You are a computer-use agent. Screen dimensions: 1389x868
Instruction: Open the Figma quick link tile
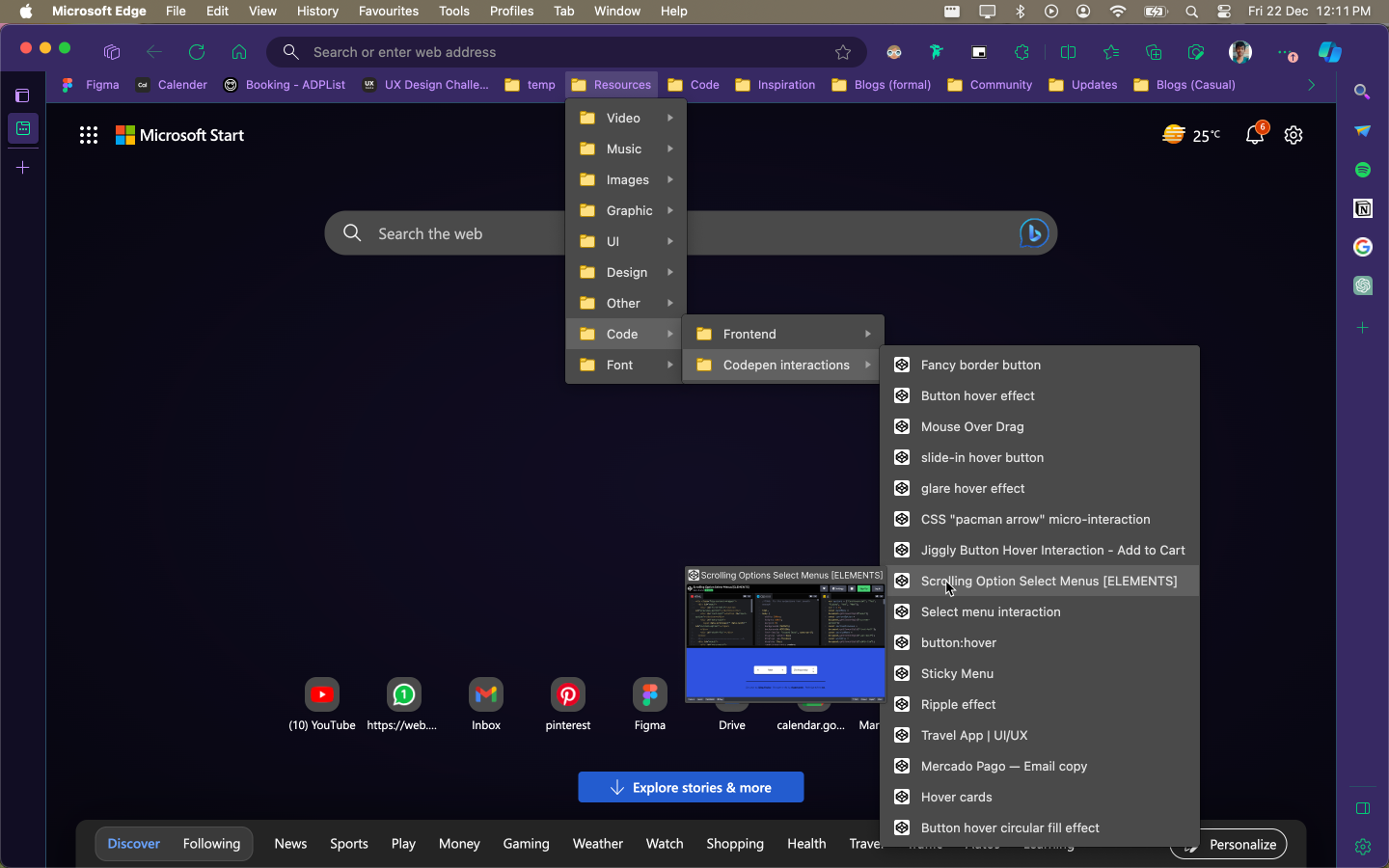650,705
